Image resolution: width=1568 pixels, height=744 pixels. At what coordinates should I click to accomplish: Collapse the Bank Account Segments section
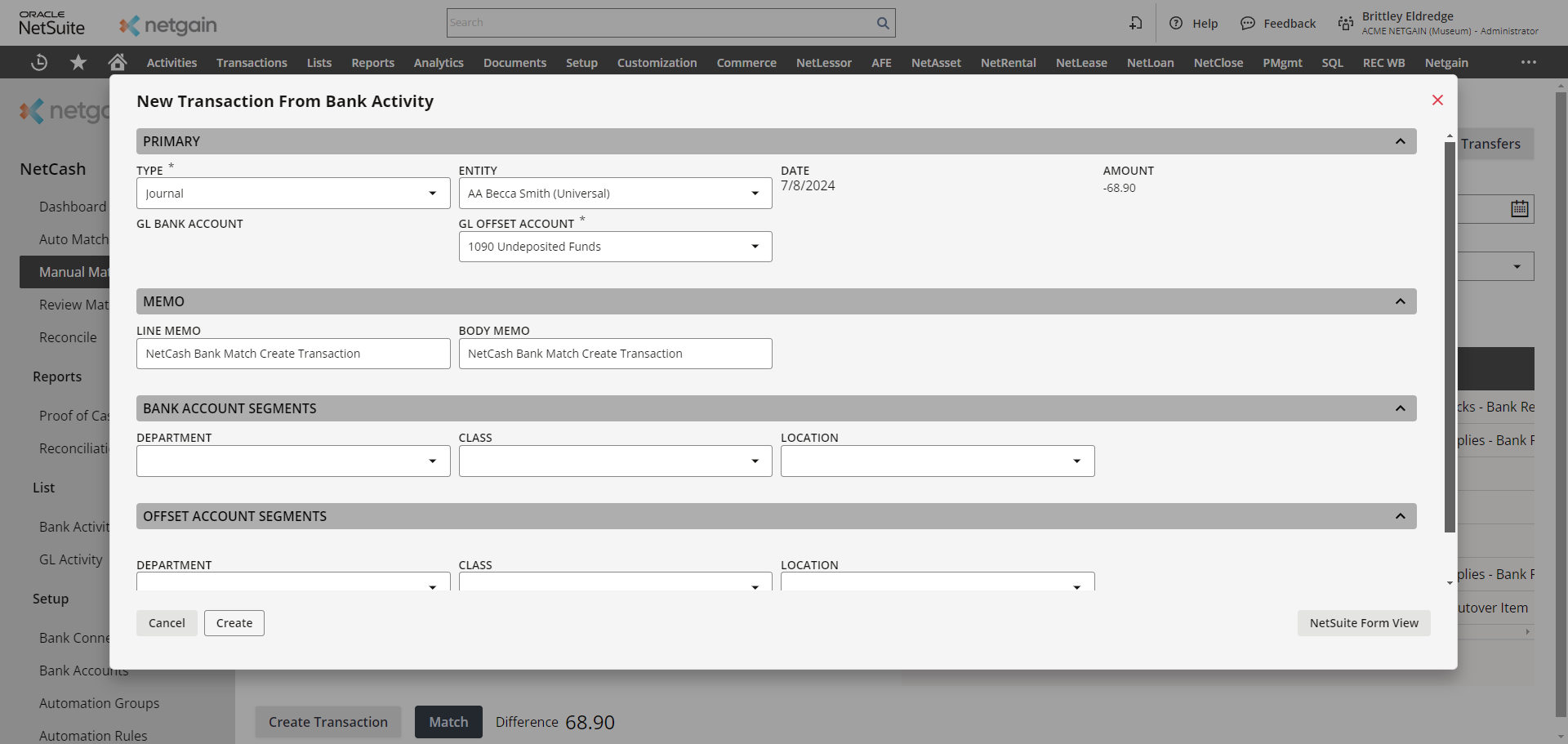(x=1400, y=408)
